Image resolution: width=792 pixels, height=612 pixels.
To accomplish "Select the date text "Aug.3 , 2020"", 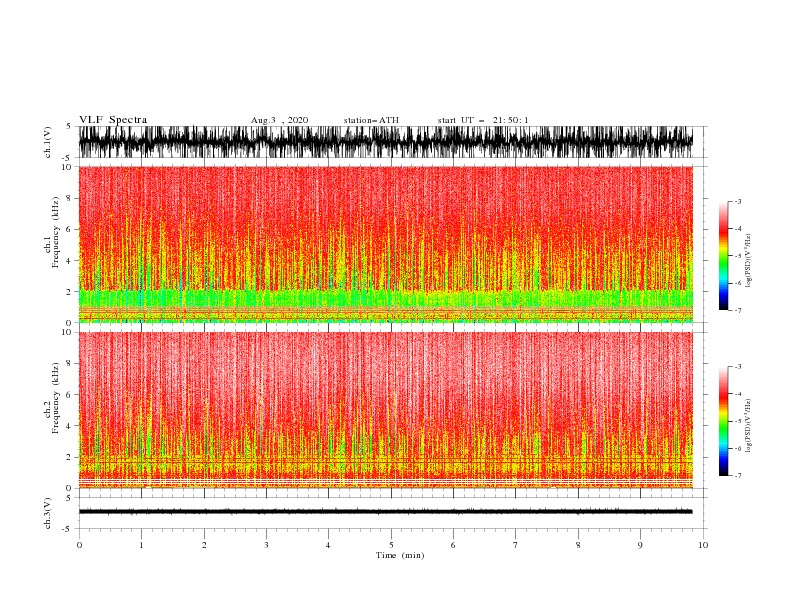I will (x=279, y=120).
